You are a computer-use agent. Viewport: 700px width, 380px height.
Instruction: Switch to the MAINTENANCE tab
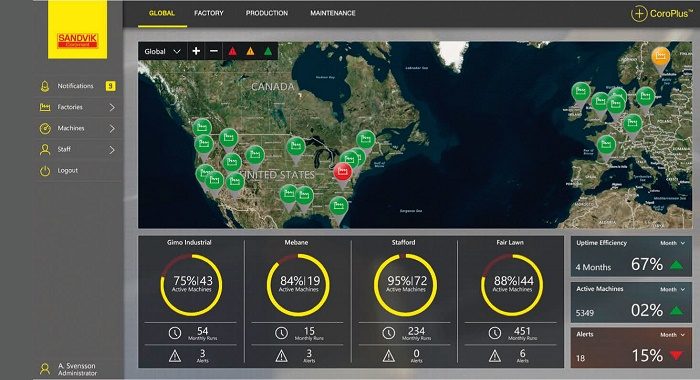333,13
